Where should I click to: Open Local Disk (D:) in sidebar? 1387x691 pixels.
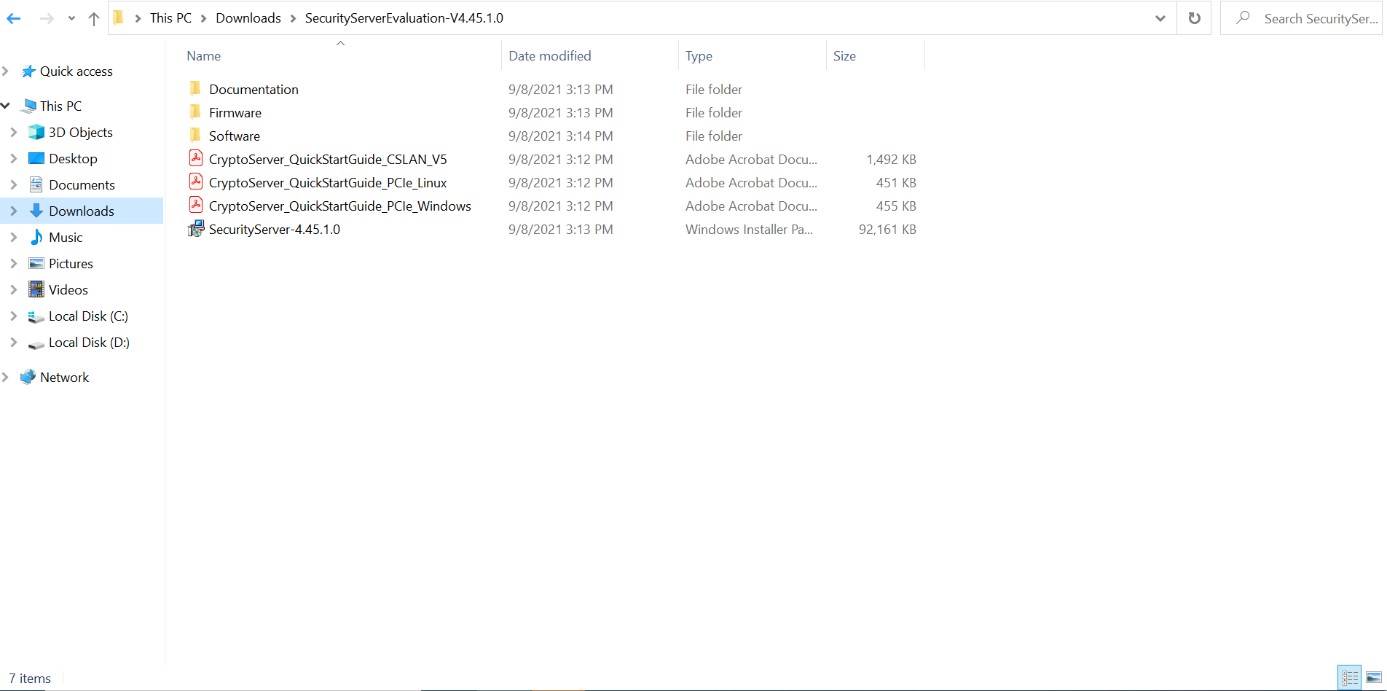coord(89,342)
